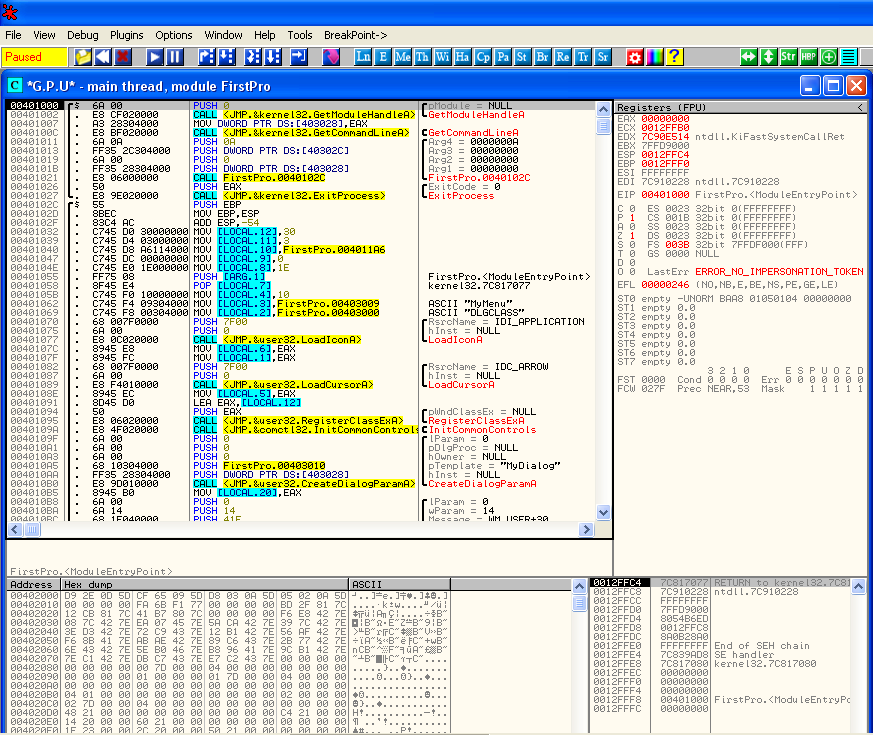Viewport: 873px width, 735px height.
Task: Open the rainbow appearance colors icon
Action: click(x=655, y=57)
